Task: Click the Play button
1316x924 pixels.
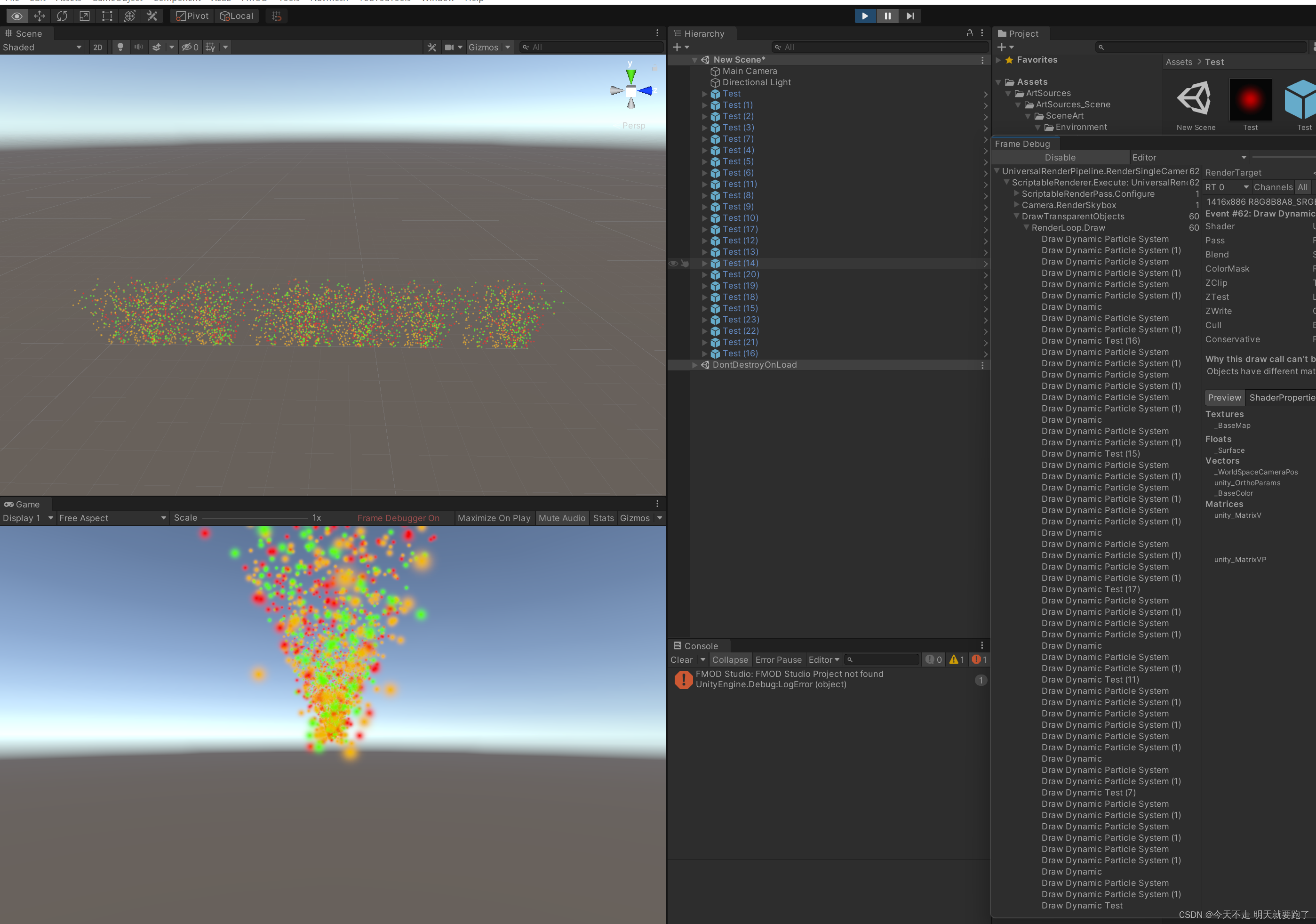Action: 864,16
